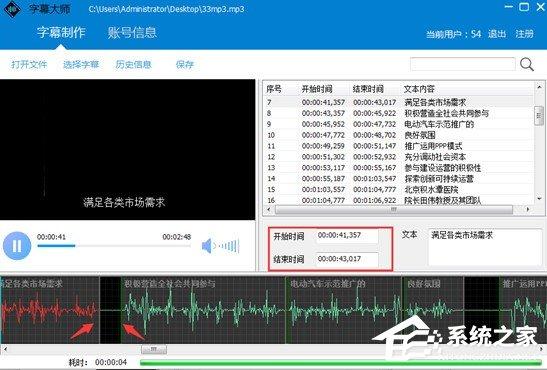
Task: Click the list horizontal scrollbar left arrow
Action: pos(269,210)
